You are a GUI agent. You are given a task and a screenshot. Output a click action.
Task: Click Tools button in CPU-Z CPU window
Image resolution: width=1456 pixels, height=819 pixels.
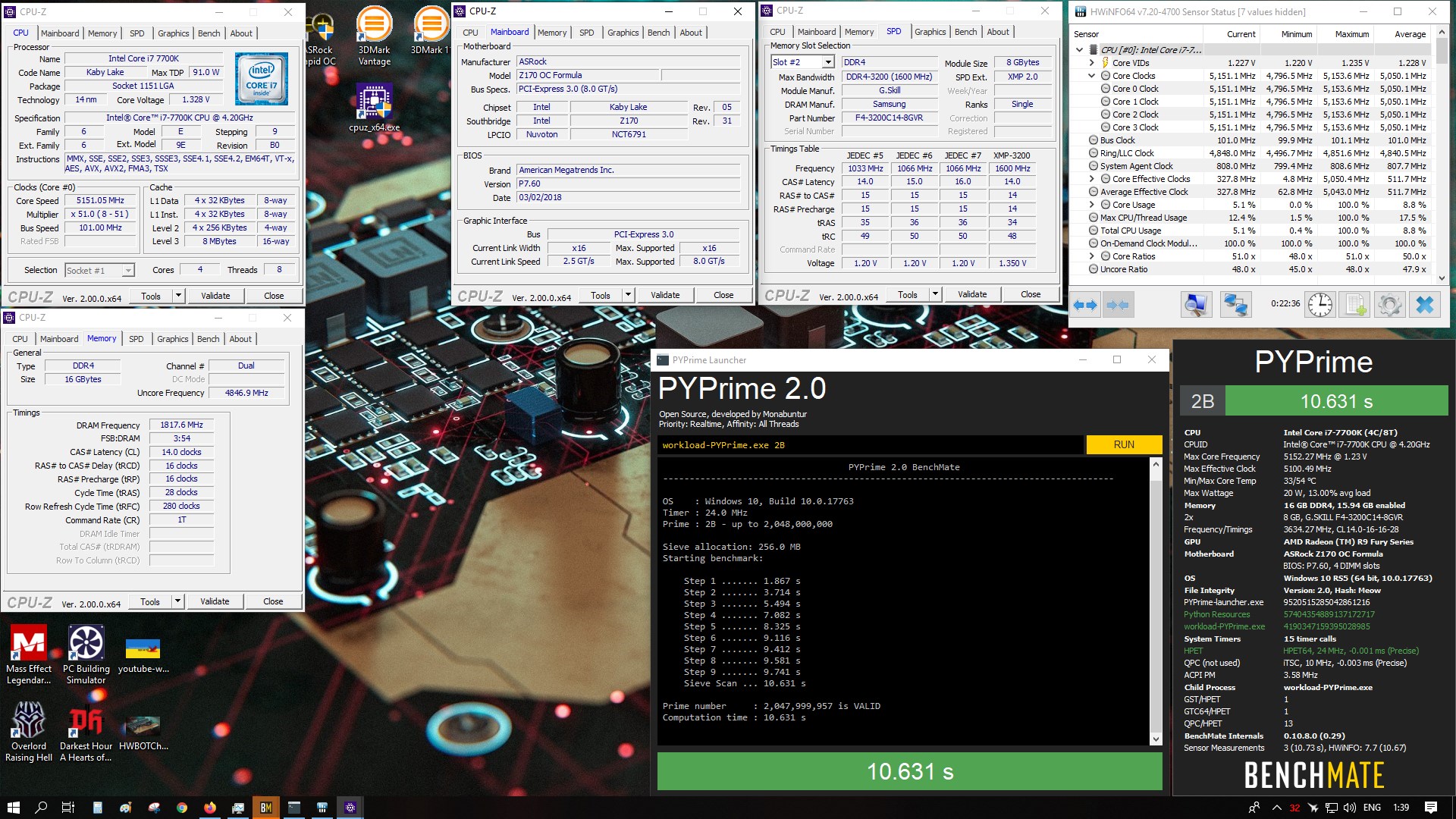pos(151,296)
